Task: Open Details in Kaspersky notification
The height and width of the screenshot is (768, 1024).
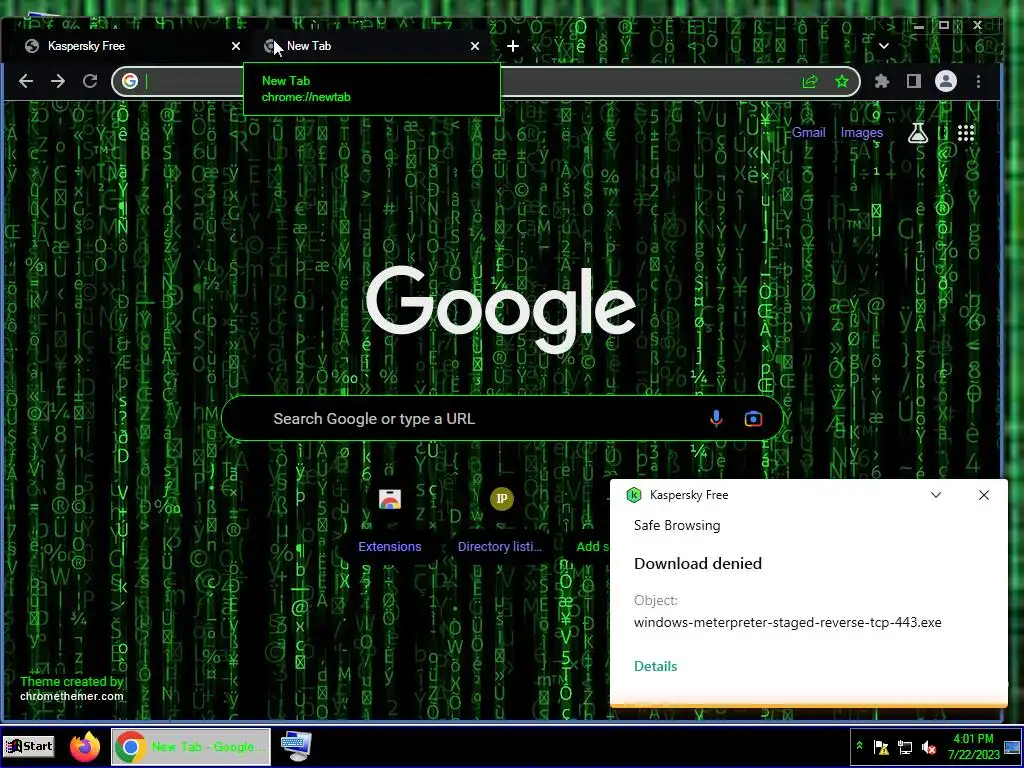Action: [x=656, y=666]
